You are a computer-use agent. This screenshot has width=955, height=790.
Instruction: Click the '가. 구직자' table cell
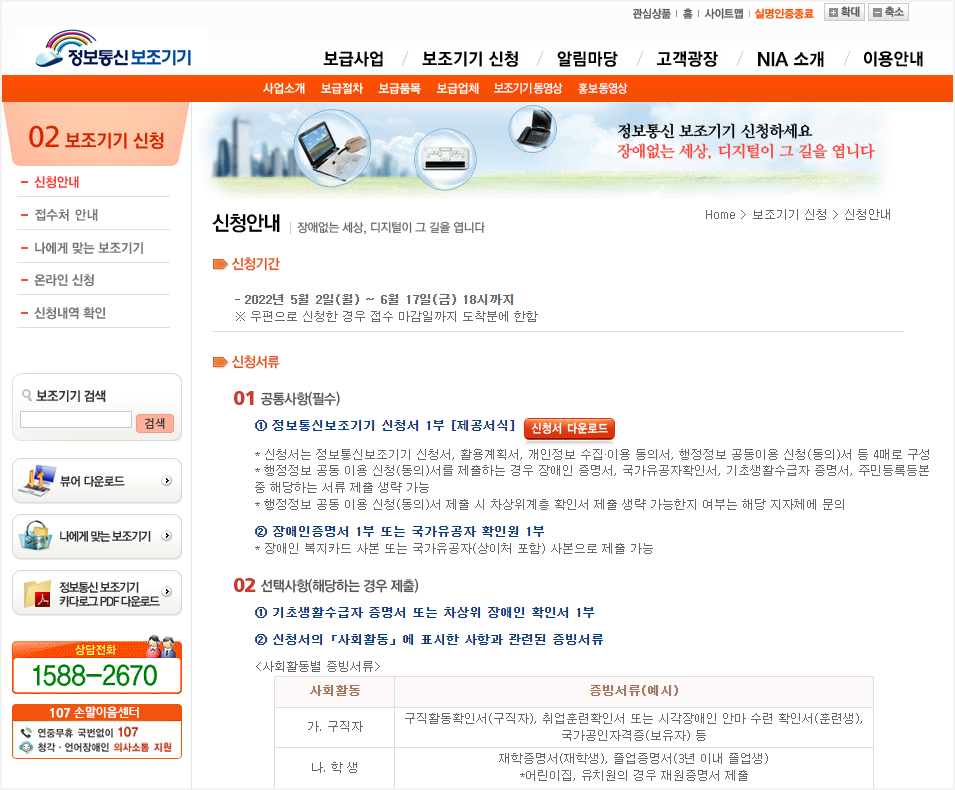334,727
